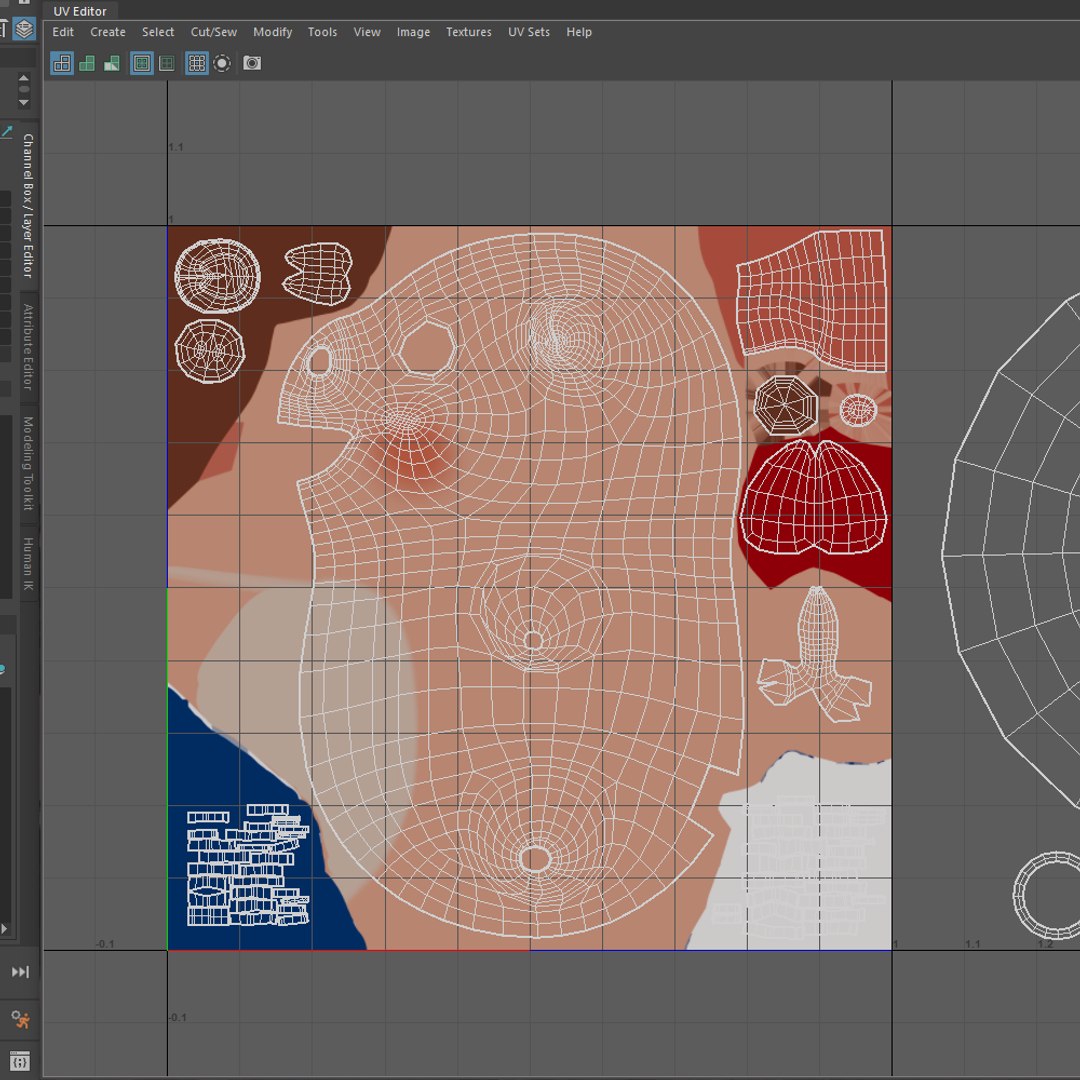Viewport: 1080px width, 1080px height.
Task: Open the Textures dropdown menu
Action: coord(468,32)
